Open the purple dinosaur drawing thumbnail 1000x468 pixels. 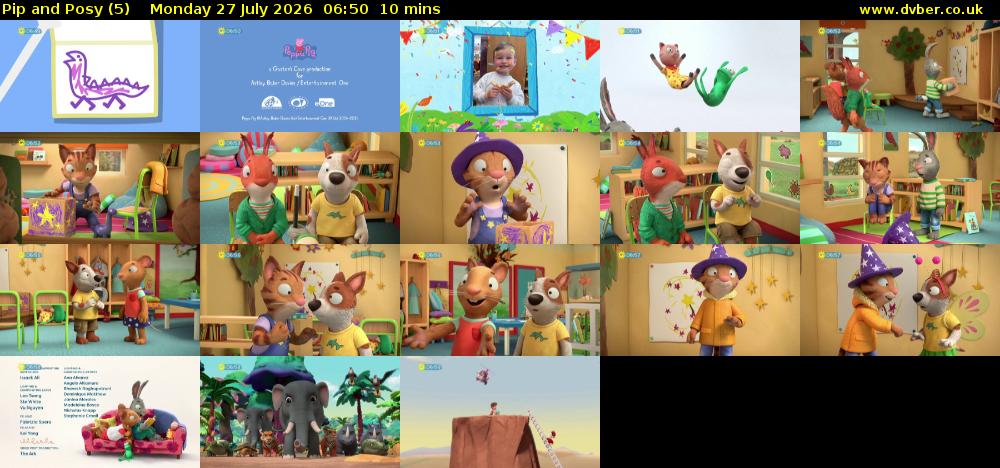[x=100, y=76]
